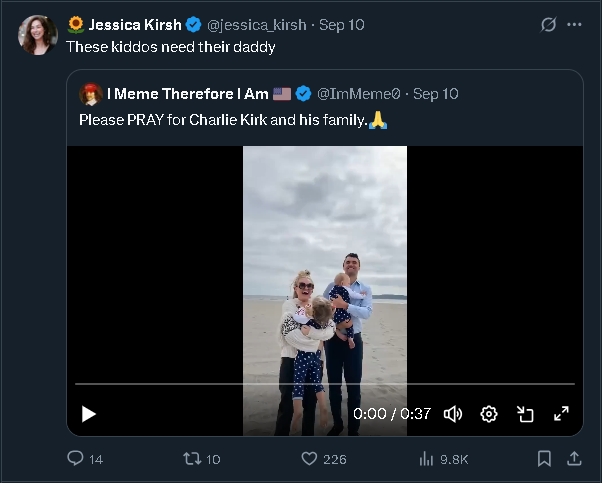This screenshot has width=602, height=483.
Task: Open the three-dot more options menu
Action: [x=574, y=24]
